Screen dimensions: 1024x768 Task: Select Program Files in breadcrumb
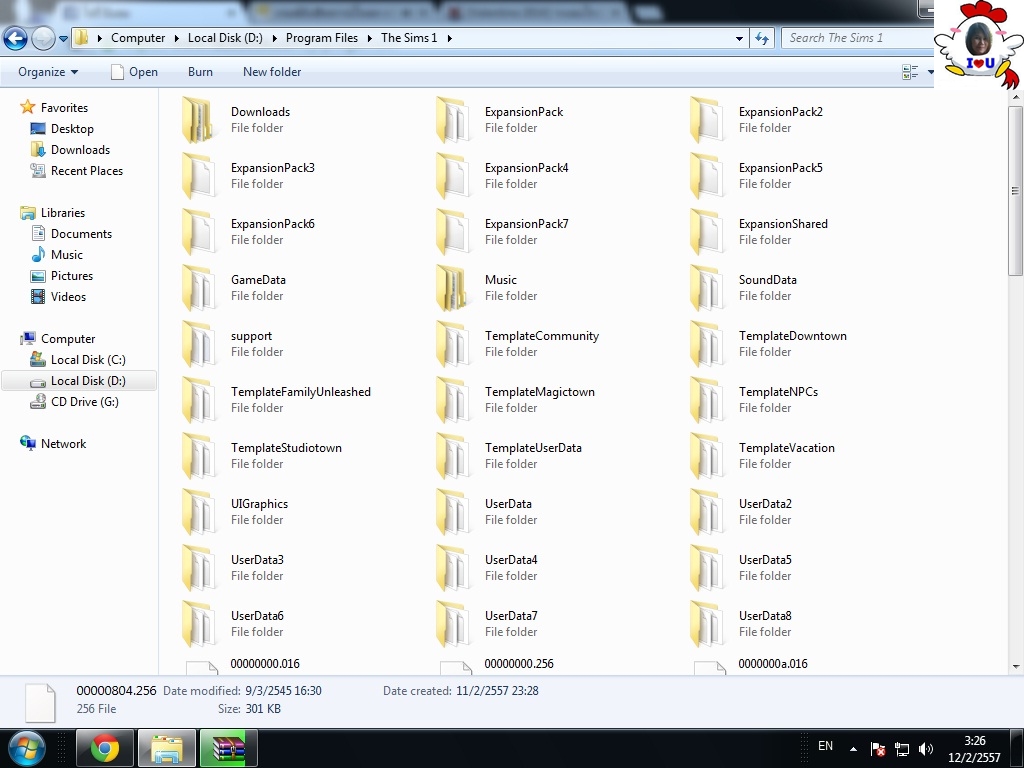tap(322, 38)
